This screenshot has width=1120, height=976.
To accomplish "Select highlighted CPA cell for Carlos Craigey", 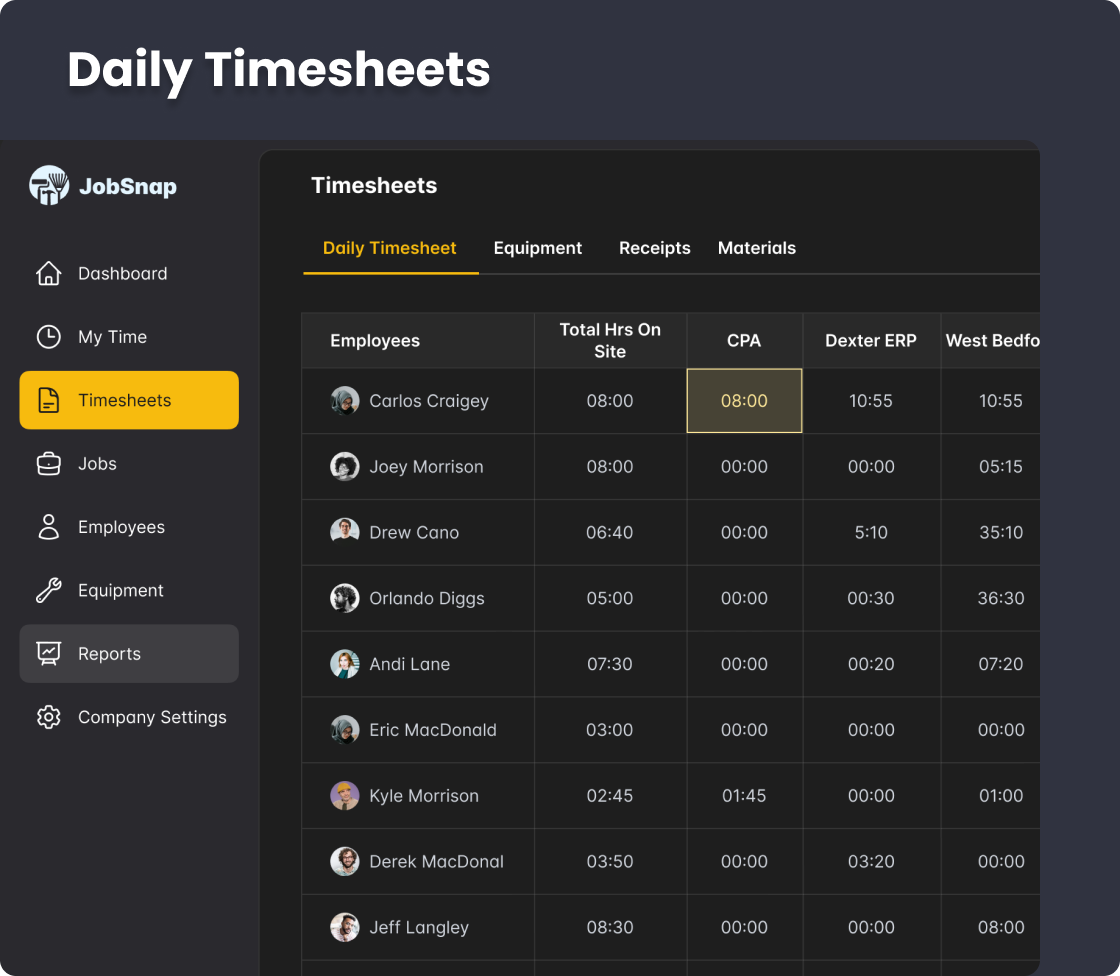I will click(x=744, y=401).
